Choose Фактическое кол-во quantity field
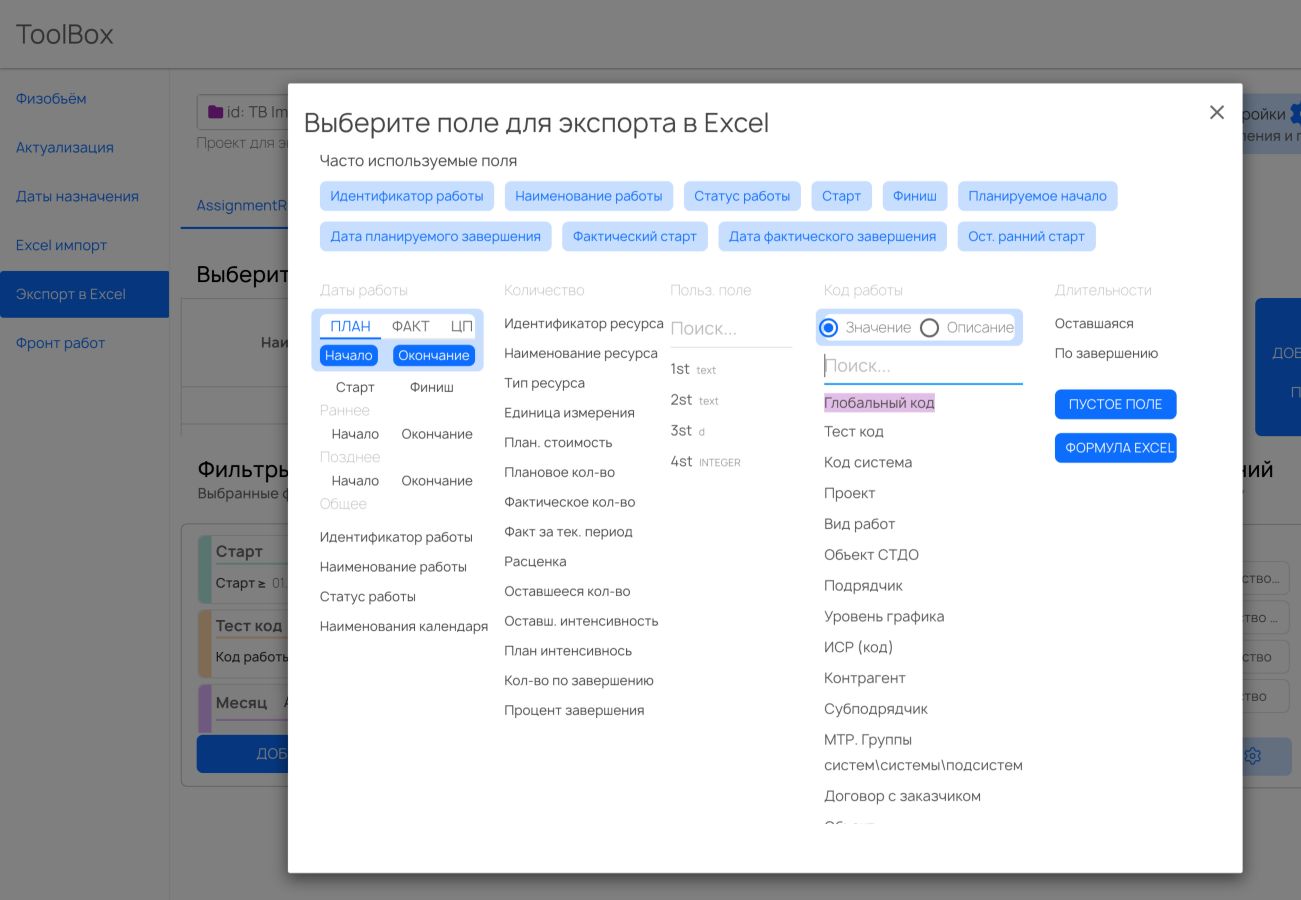1301x900 pixels. 569,502
